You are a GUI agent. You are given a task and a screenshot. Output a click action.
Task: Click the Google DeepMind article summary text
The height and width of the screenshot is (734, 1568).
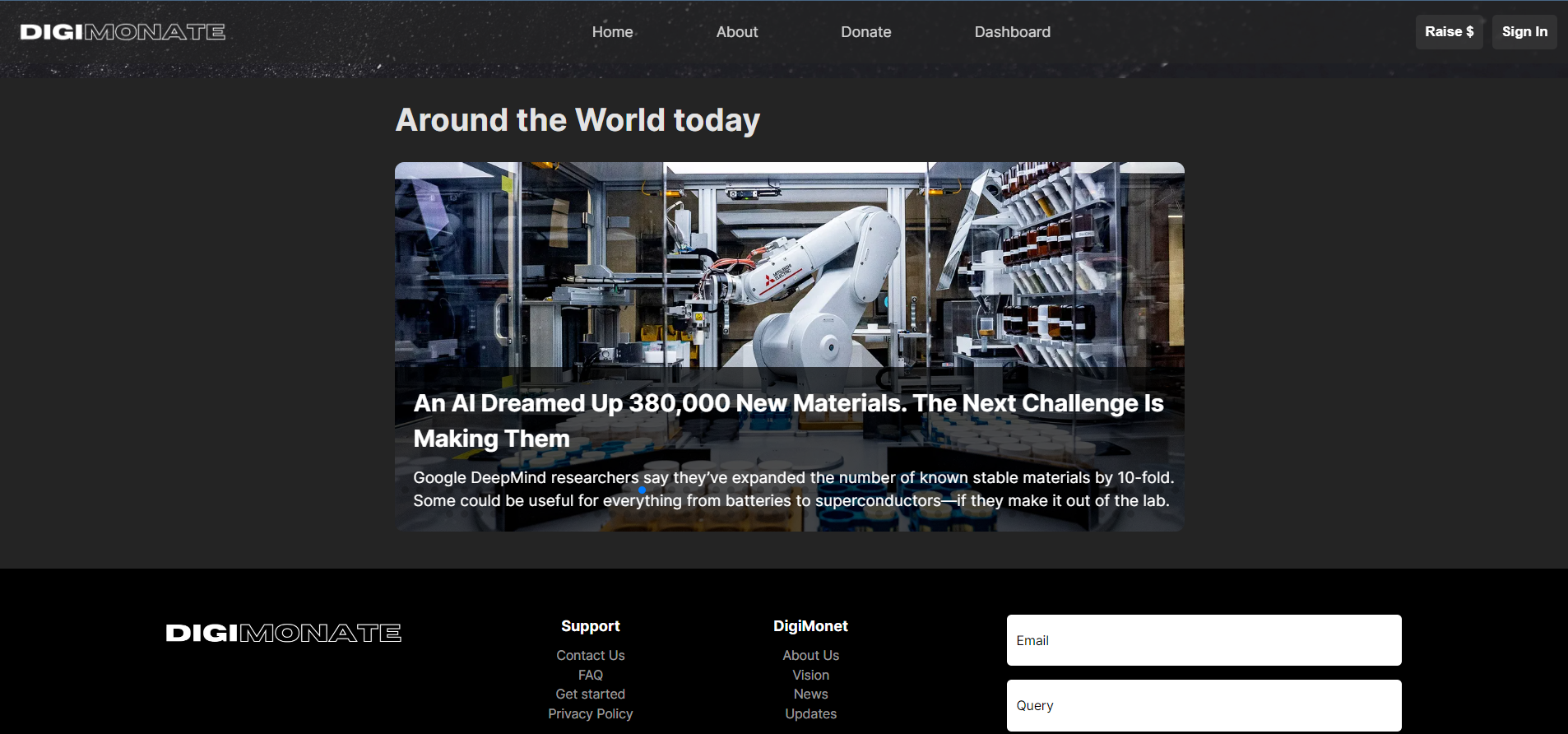(x=793, y=489)
